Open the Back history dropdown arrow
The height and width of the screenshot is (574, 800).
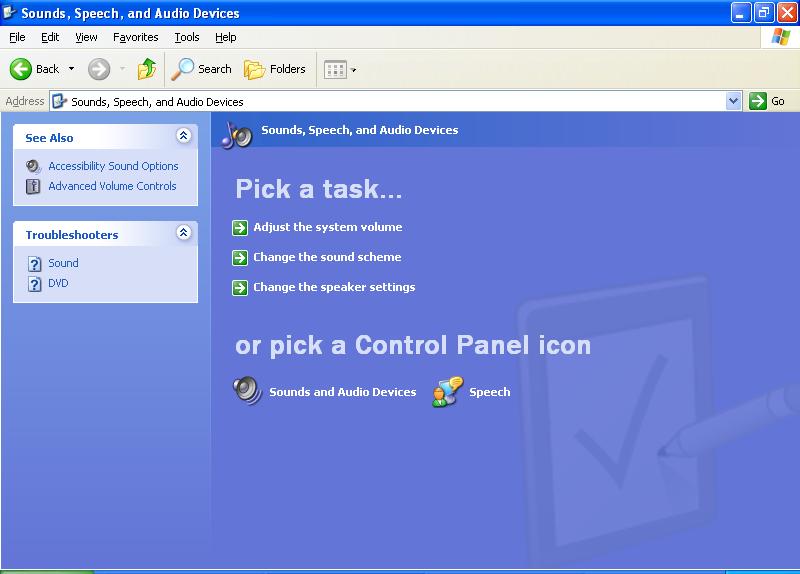coord(71,69)
